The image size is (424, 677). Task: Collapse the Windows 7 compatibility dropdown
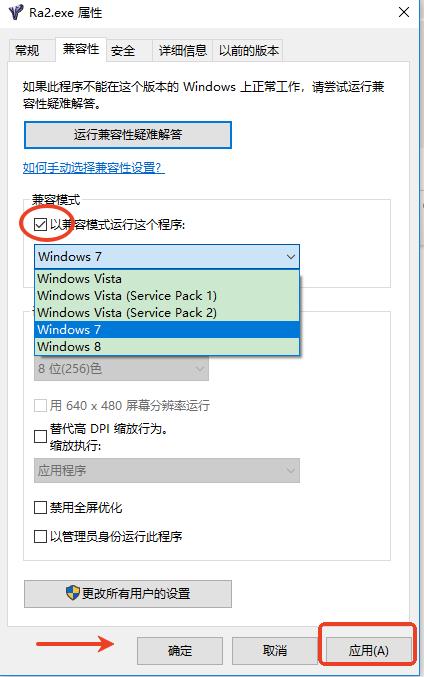167,256
